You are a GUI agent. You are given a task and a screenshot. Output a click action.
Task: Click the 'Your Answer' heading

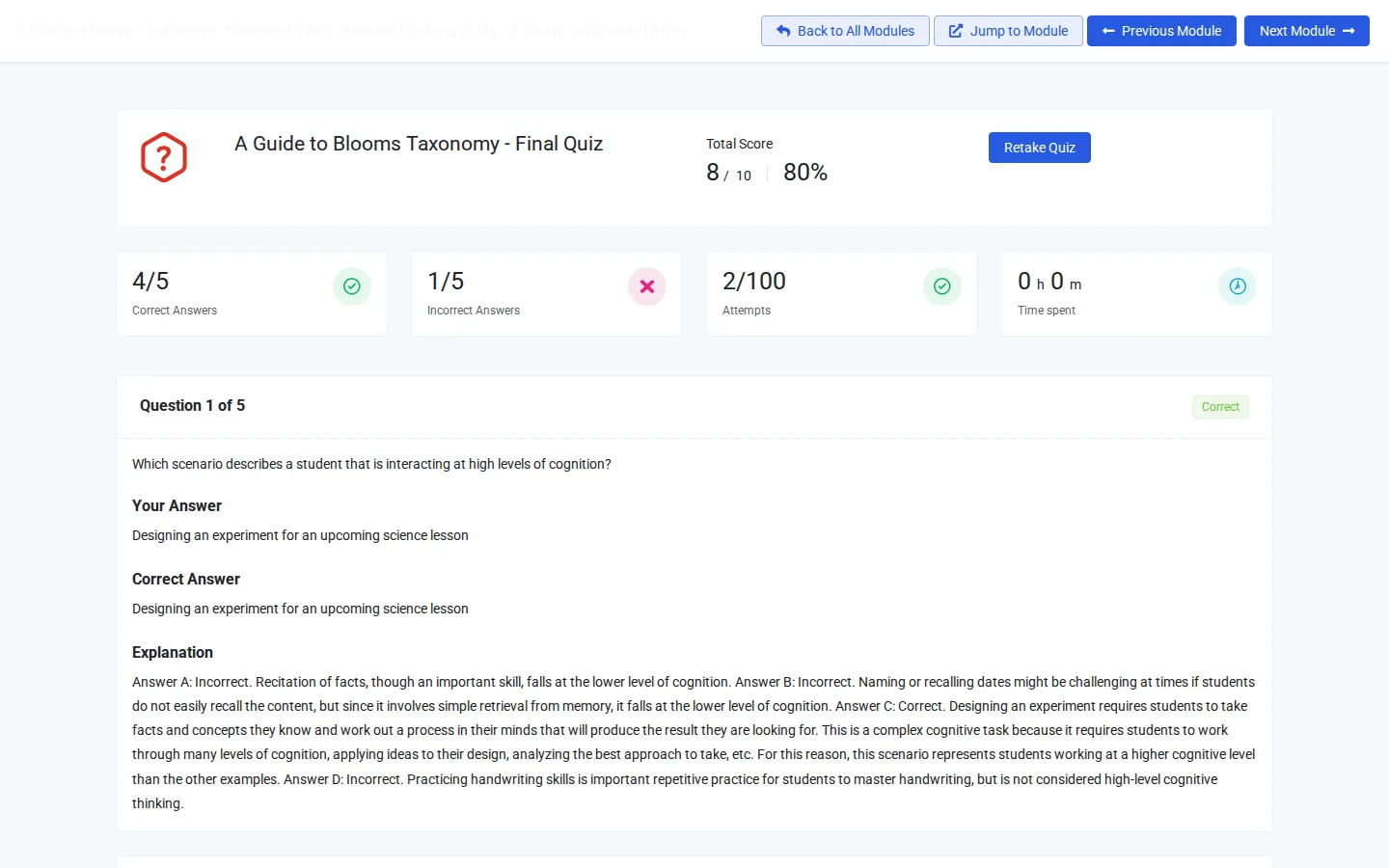(177, 505)
